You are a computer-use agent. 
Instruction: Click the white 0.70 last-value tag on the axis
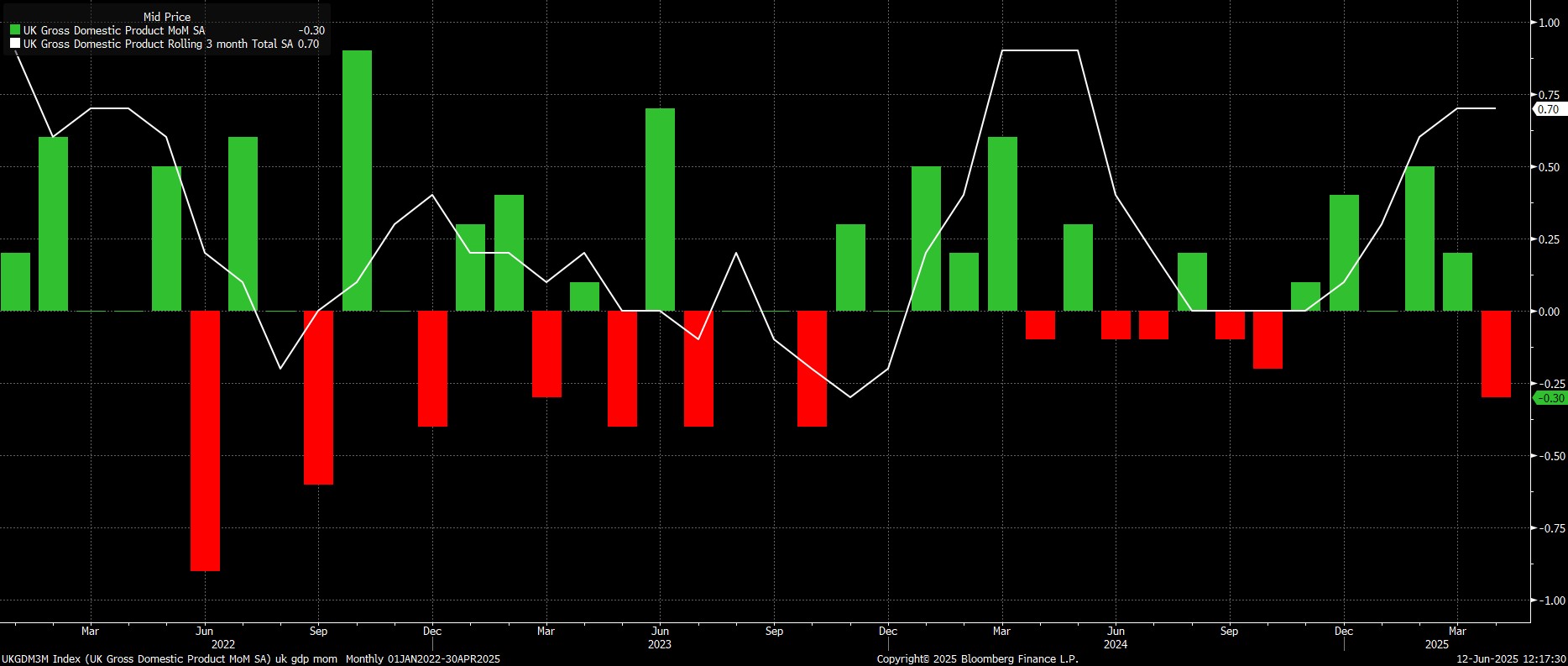coord(1548,109)
